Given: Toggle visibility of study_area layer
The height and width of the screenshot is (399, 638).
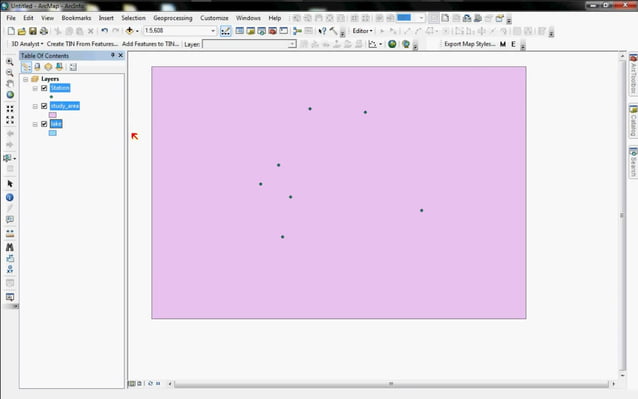Looking at the screenshot, I should (x=44, y=106).
